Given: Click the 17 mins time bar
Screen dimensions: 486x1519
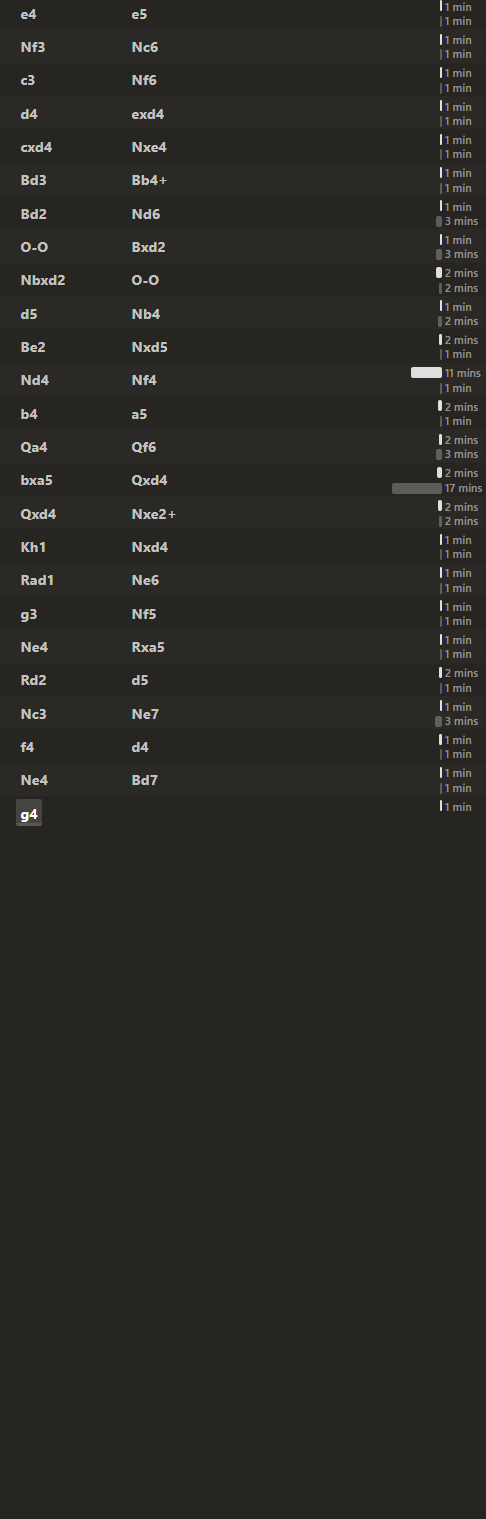Looking at the screenshot, I should click(x=416, y=489).
